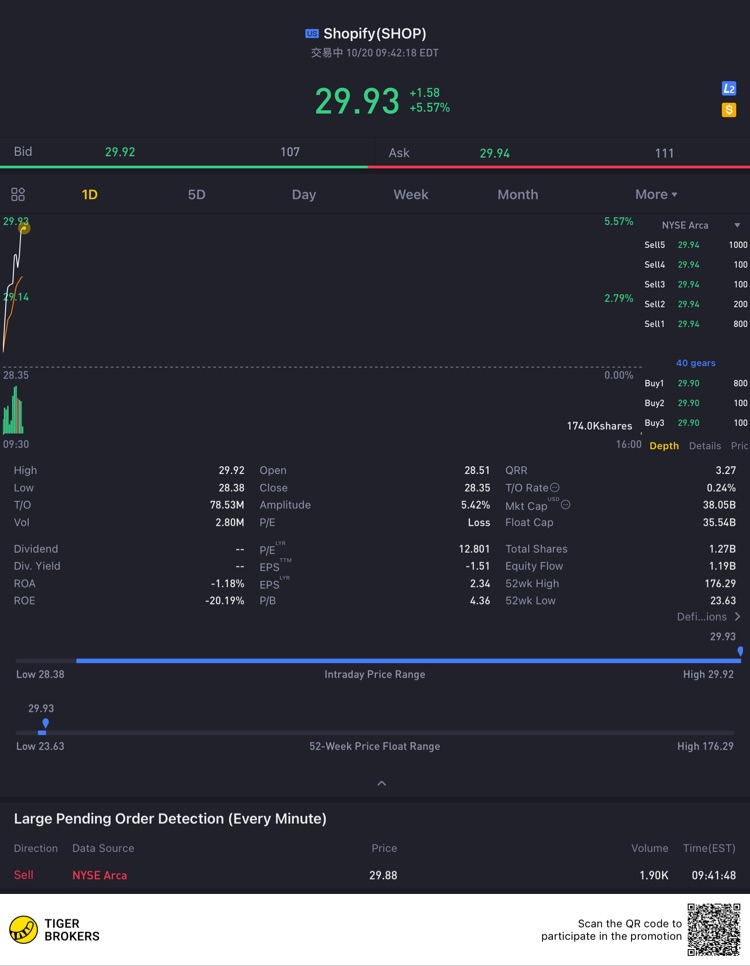Viewport: 750px width, 966px height.
Task: Tap the Sell1 row with 800 shares
Action: pos(696,323)
